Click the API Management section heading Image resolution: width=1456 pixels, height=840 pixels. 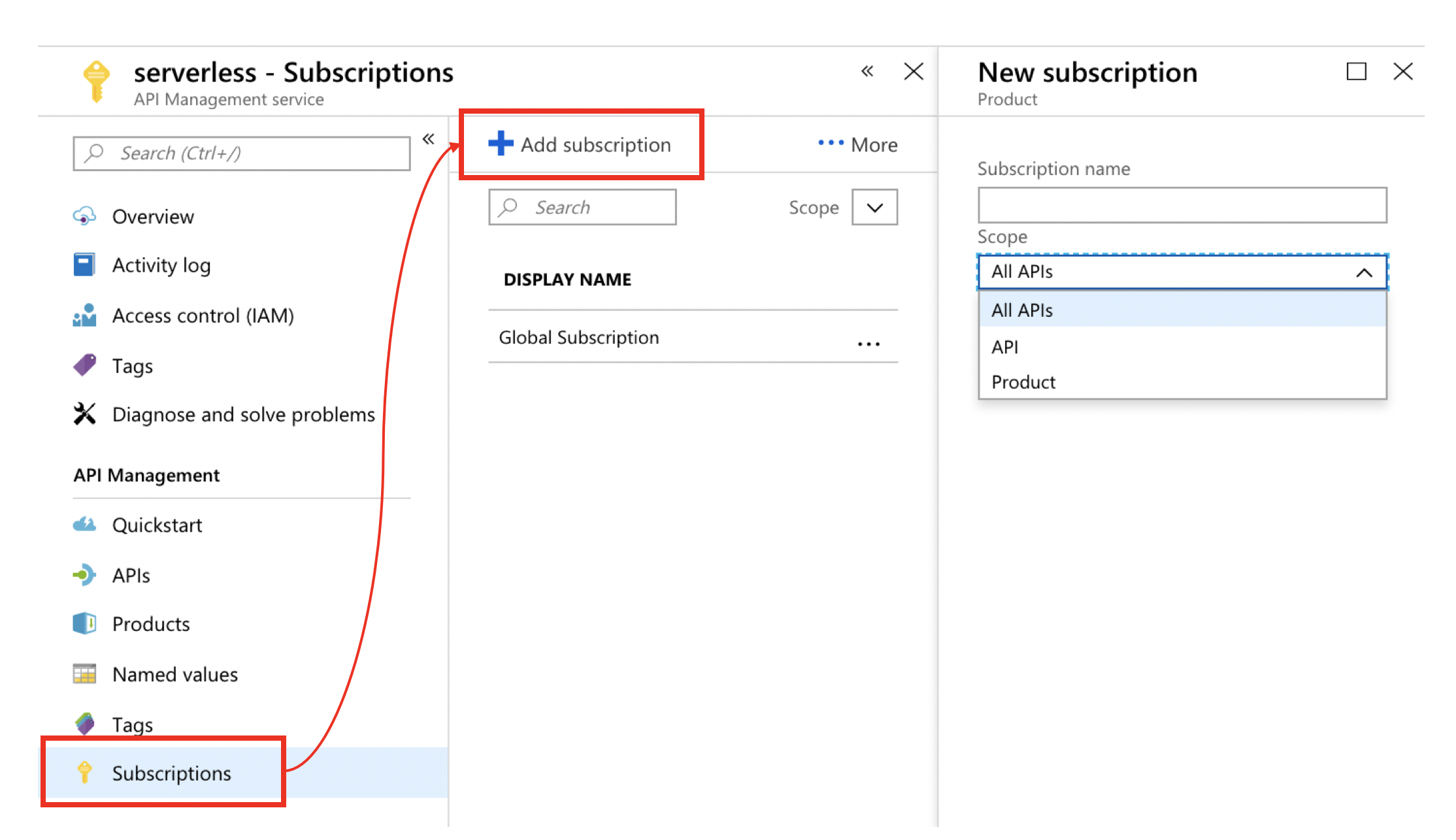tap(146, 475)
